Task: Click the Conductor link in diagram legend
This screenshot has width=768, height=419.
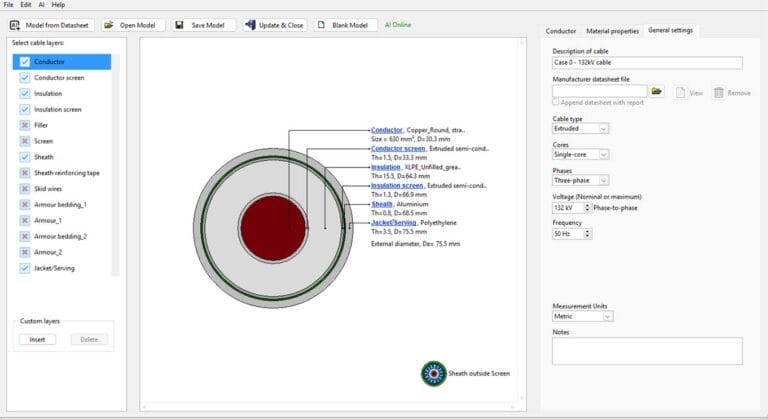Action: 386,130
